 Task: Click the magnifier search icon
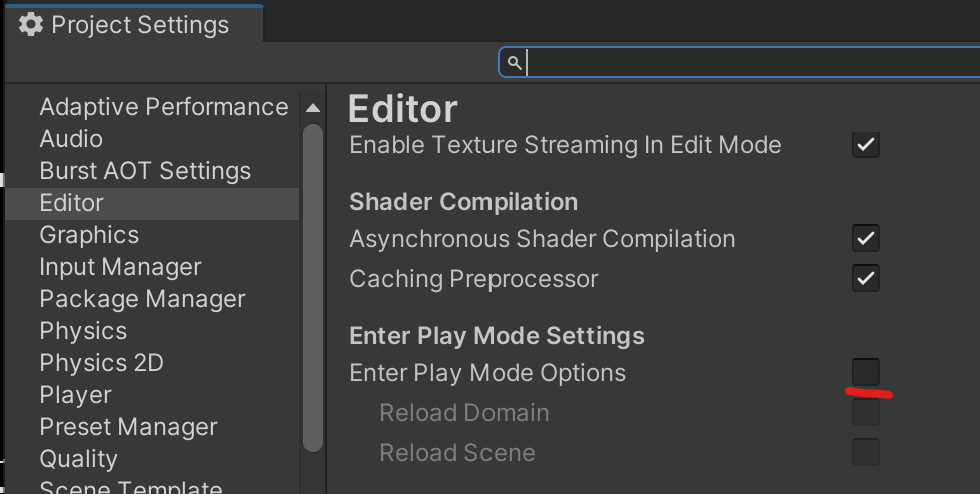(514, 63)
